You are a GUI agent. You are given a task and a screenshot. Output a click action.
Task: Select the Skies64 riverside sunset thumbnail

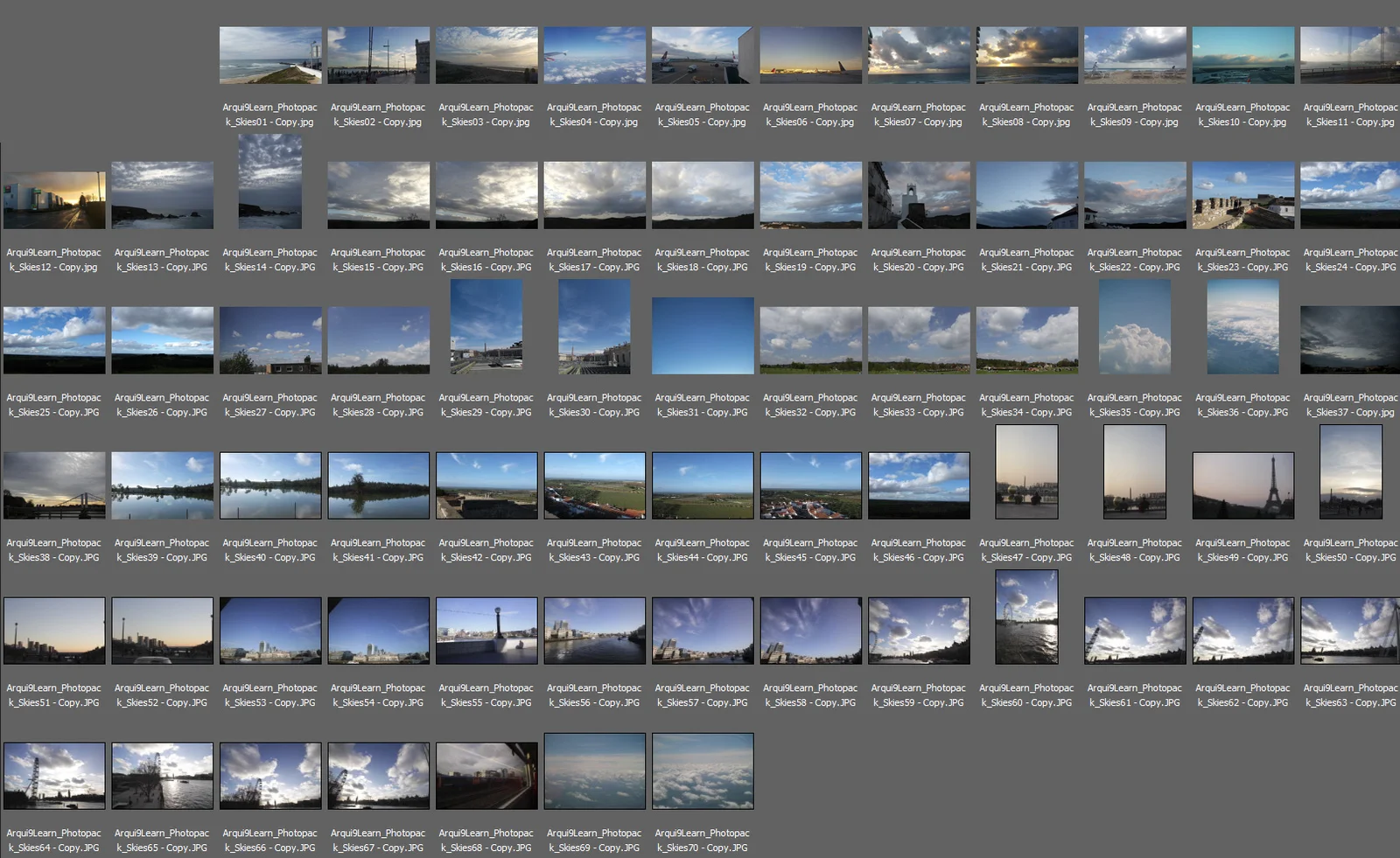53,774
